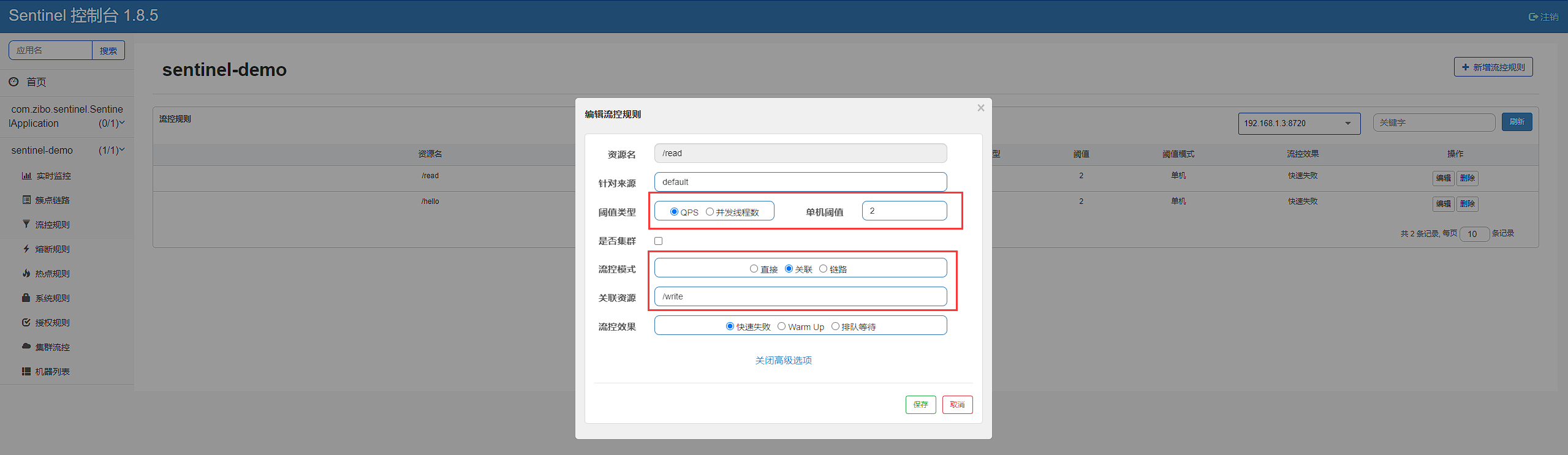Image resolution: width=1568 pixels, height=455 pixels.
Task: Select the 排队等待 flow control effect
Action: click(x=835, y=326)
